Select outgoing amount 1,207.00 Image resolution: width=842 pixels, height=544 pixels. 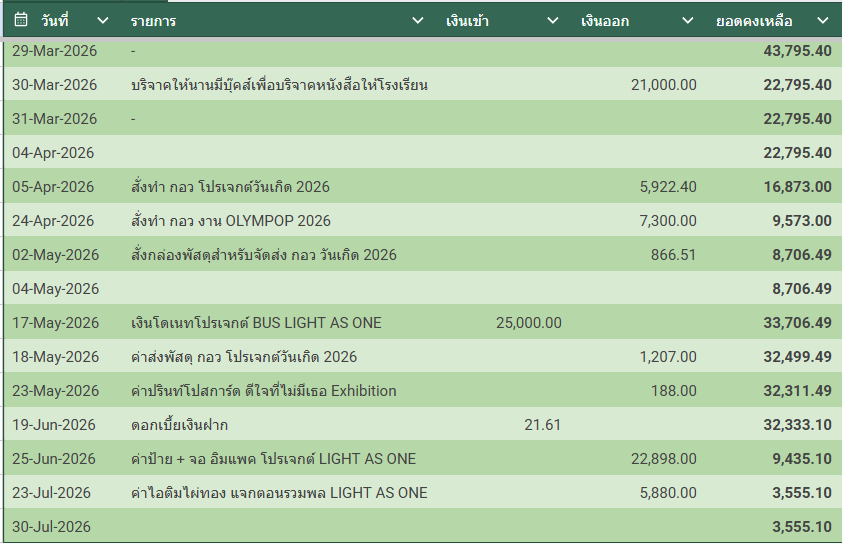tap(668, 357)
